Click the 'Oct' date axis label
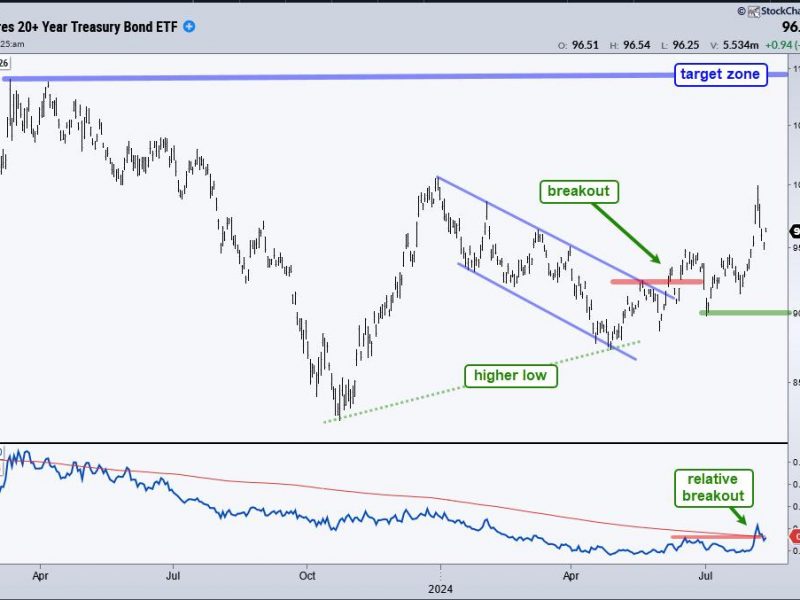 (x=307, y=576)
